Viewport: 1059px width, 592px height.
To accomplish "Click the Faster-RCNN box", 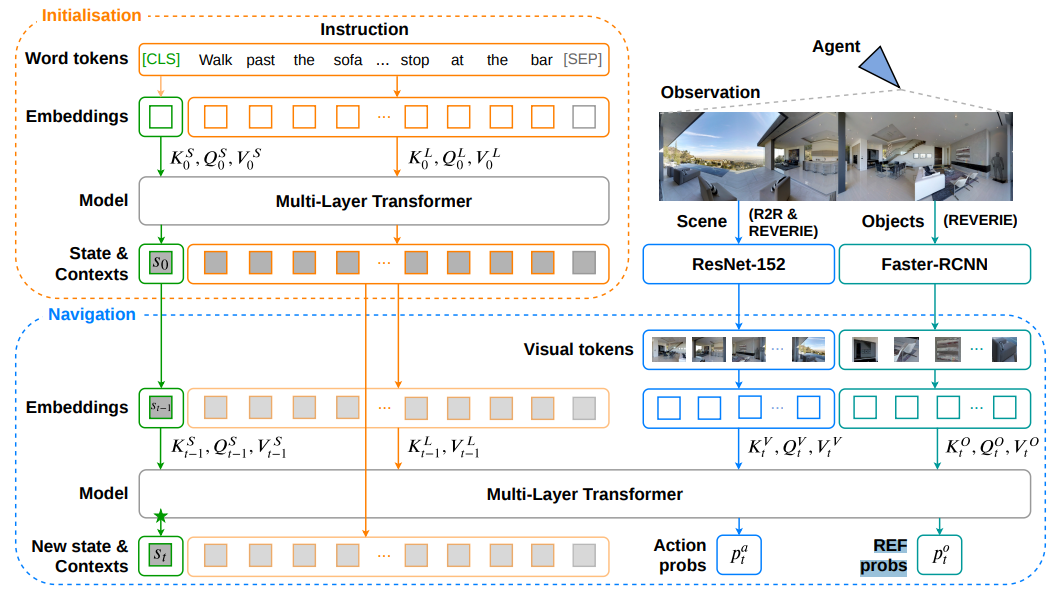I will (x=937, y=266).
